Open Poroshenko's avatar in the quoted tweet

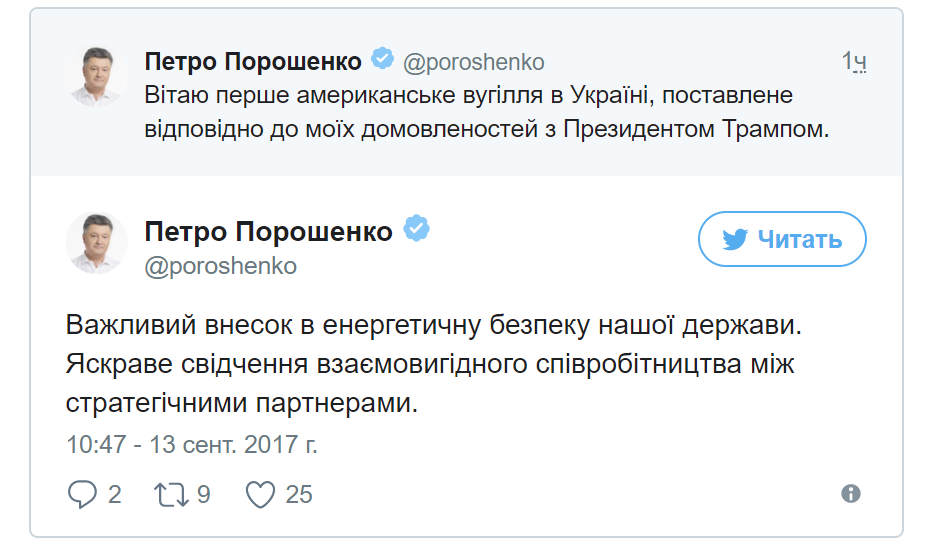[97, 74]
